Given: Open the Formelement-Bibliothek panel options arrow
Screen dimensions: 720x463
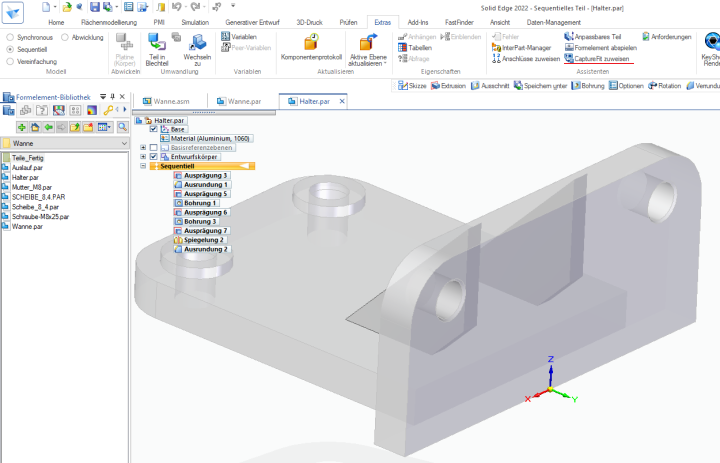Looking at the screenshot, I should 103,97.
